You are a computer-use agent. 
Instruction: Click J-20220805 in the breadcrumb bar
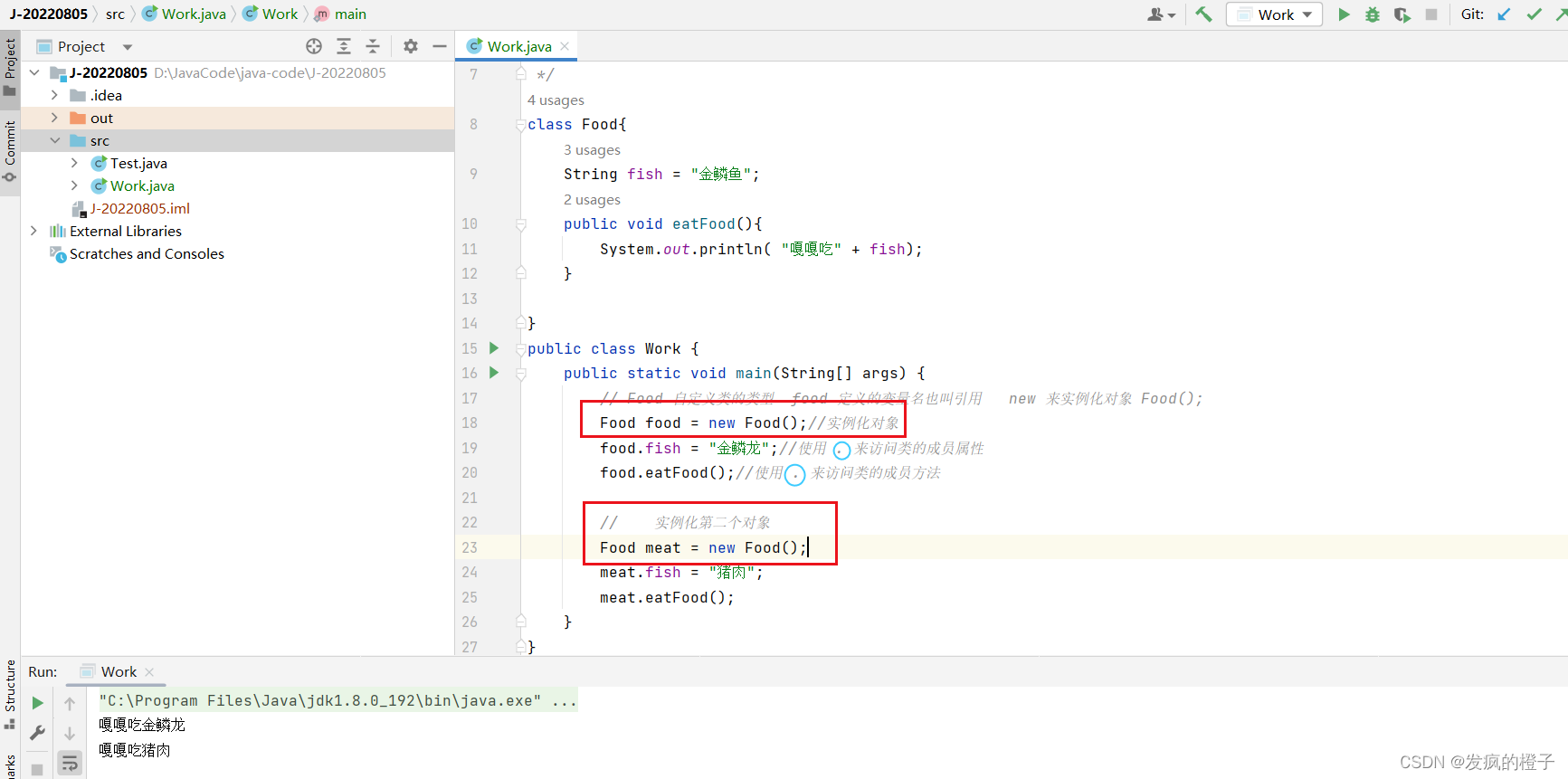[49, 14]
